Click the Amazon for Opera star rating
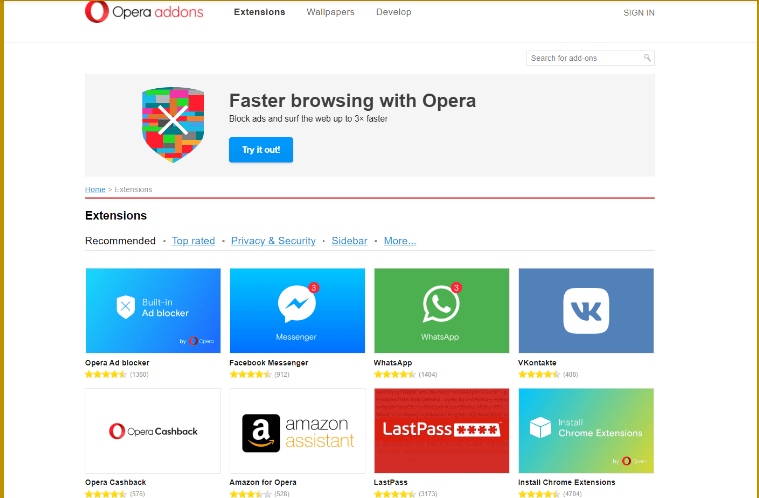The image size is (759, 498). (x=250, y=494)
